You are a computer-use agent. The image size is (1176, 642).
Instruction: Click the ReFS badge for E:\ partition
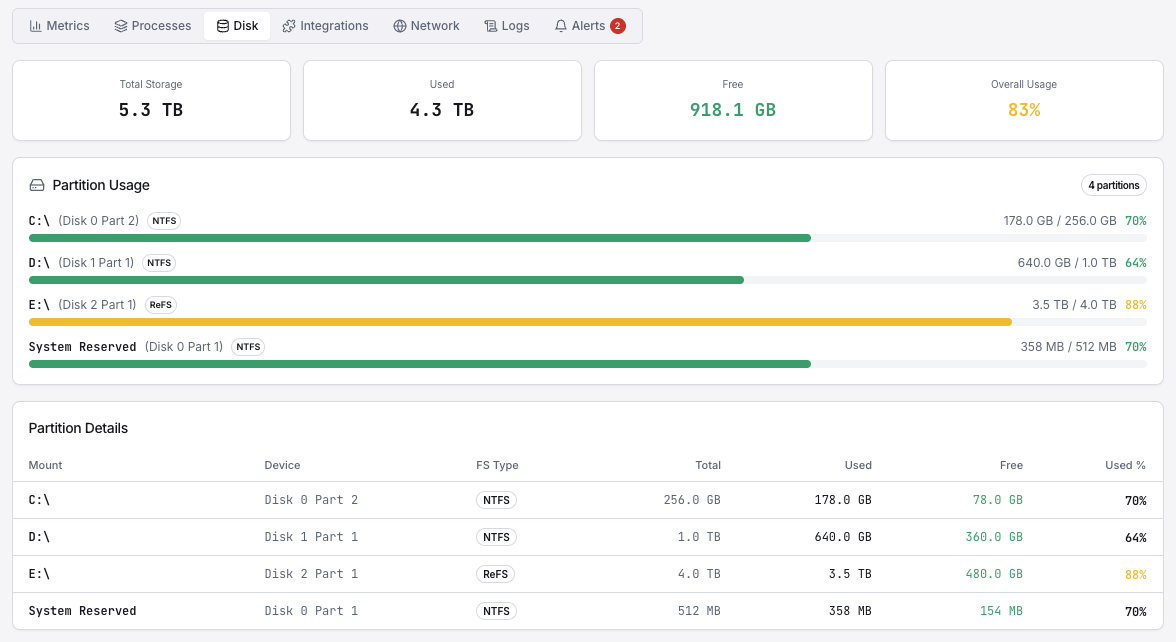pos(160,304)
